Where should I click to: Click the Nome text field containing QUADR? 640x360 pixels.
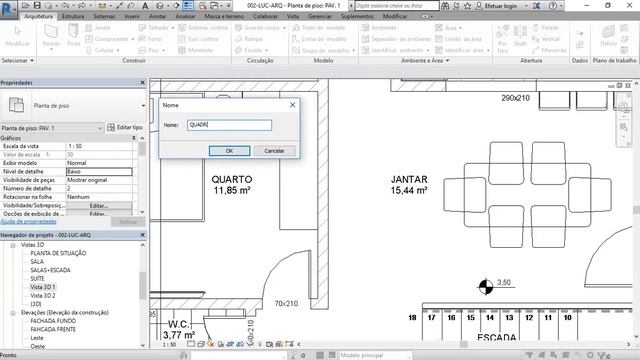pos(229,125)
